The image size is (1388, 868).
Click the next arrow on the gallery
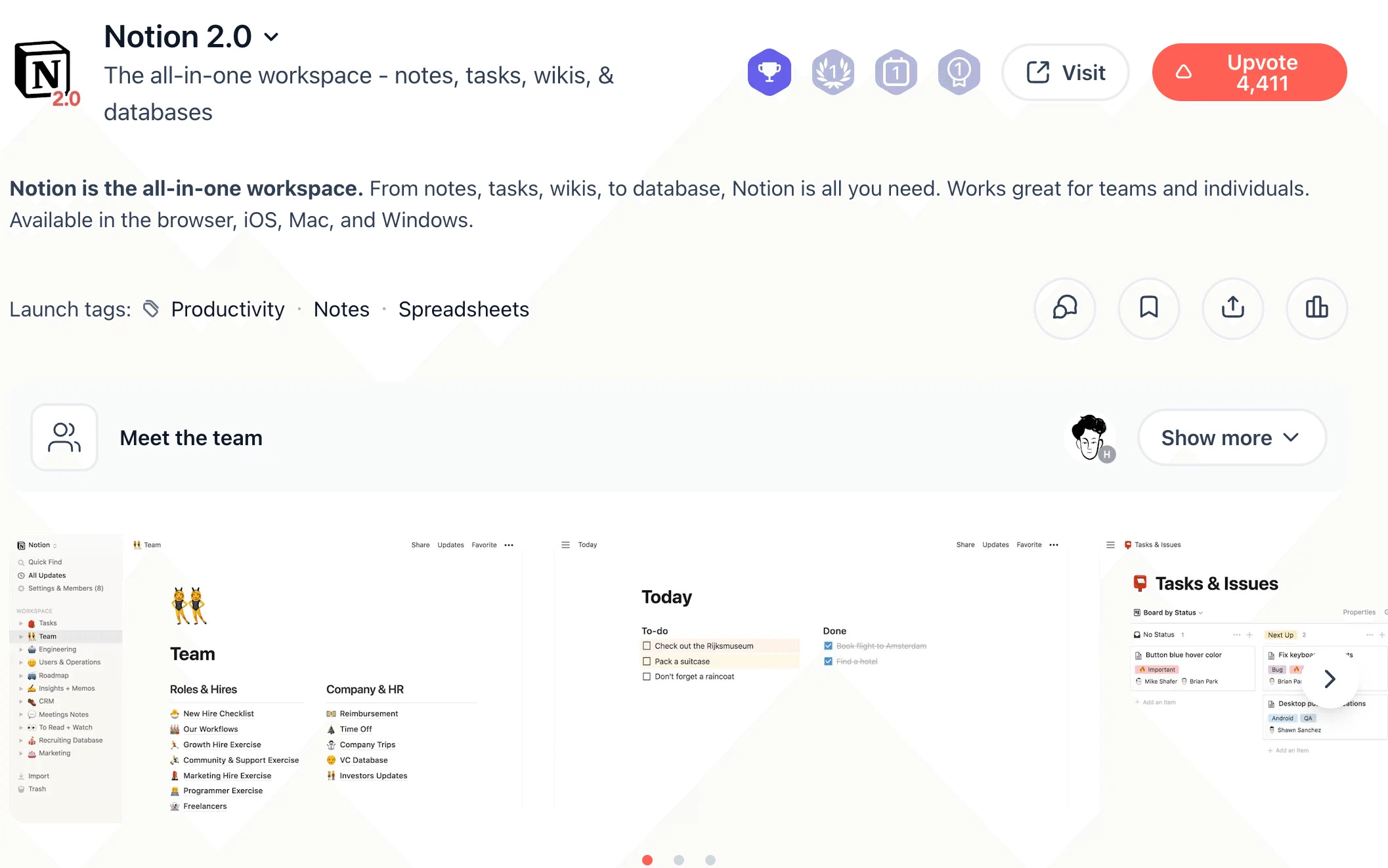[1330, 679]
